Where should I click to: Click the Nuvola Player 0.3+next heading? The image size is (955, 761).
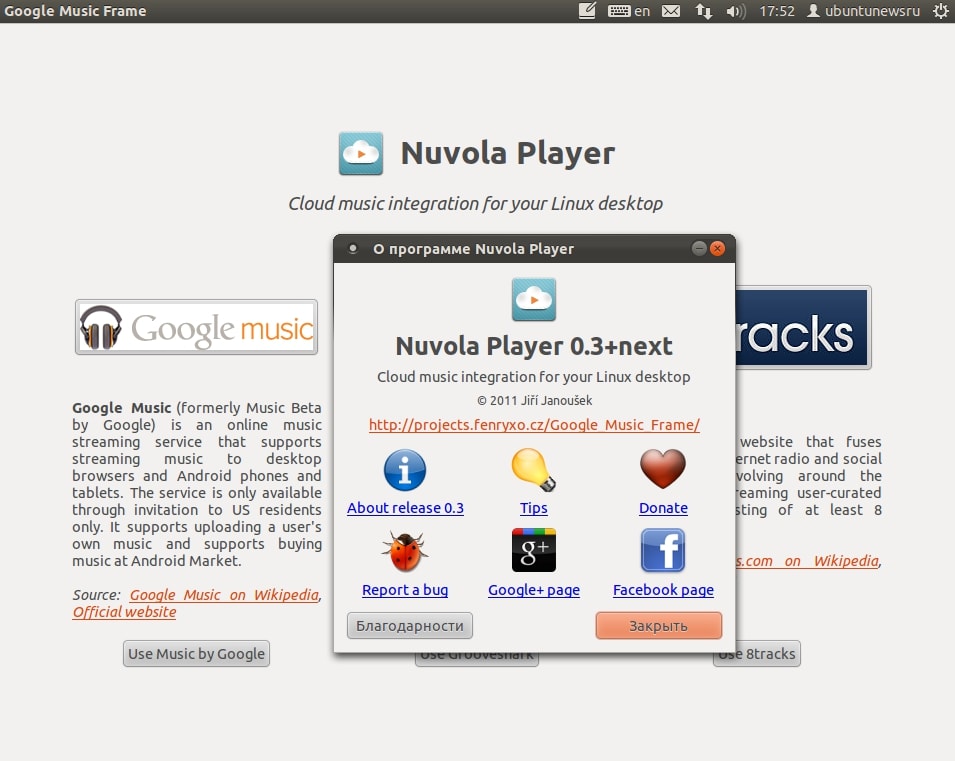coord(534,346)
